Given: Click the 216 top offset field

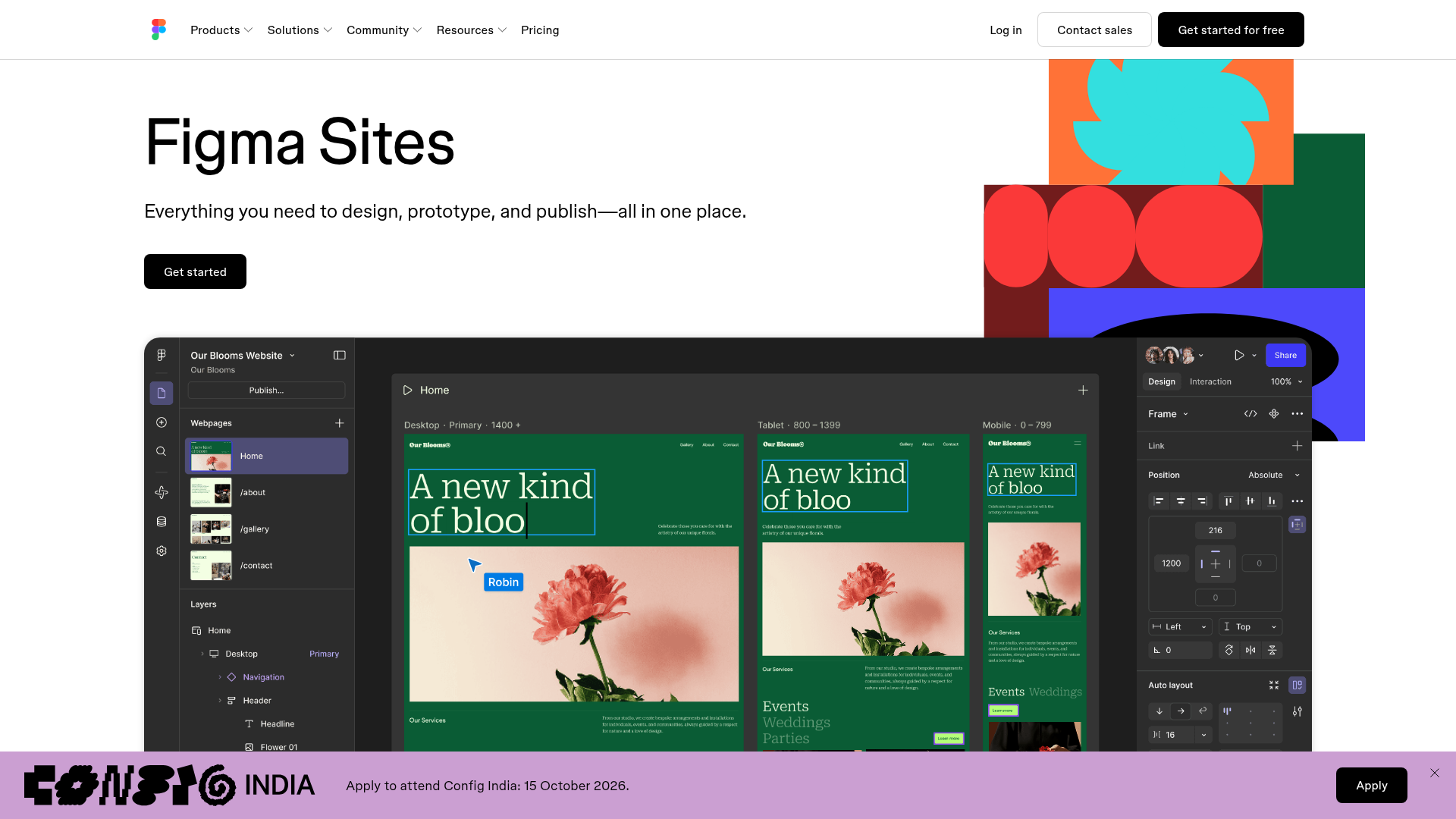Looking at the screenshot, I should [x=1216, y=530].
